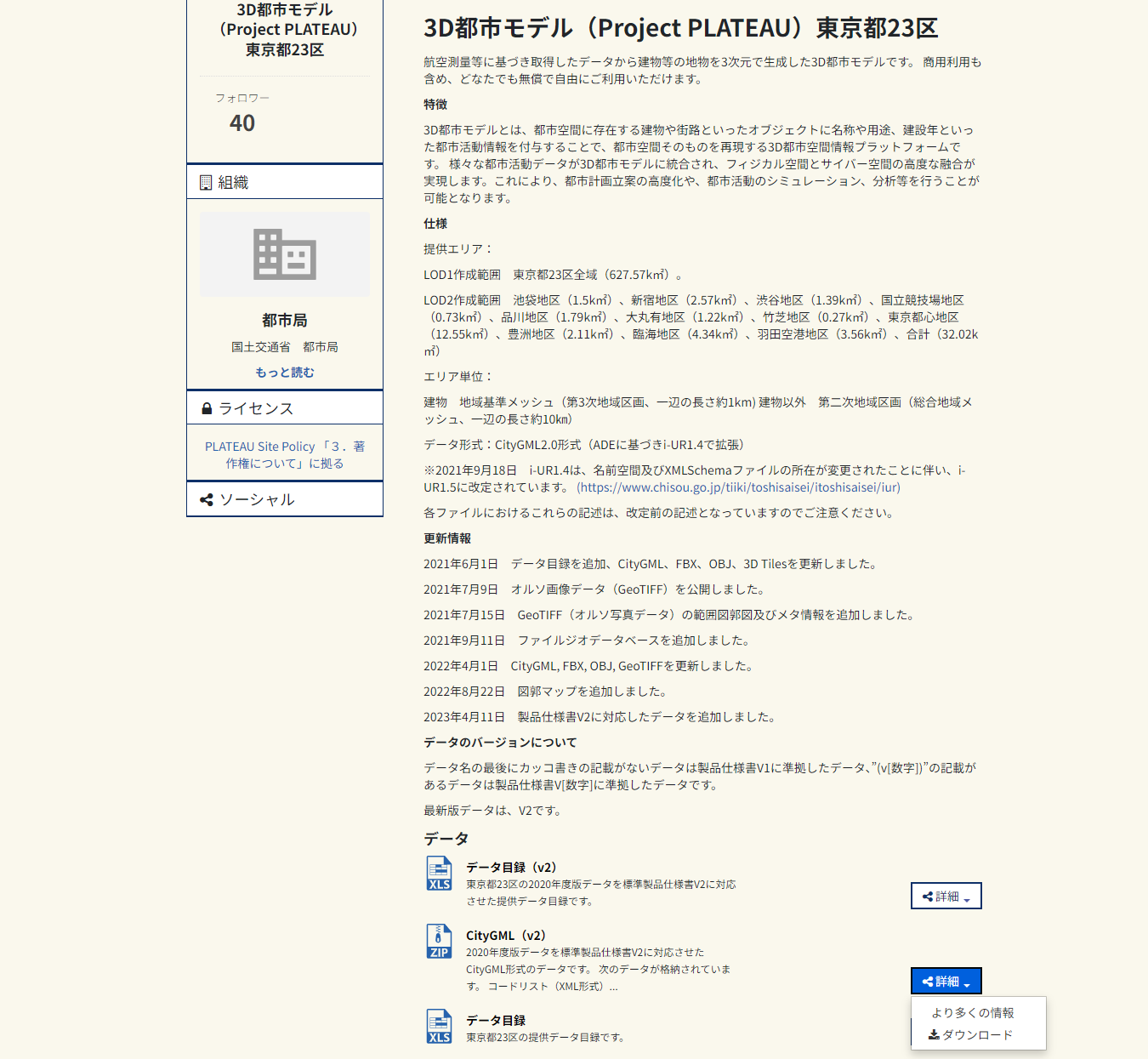Open the PLATEAU Site Policy license link
This screenshot has width=1148, height=1059.
pyautogui.click(x=285, y=454)
